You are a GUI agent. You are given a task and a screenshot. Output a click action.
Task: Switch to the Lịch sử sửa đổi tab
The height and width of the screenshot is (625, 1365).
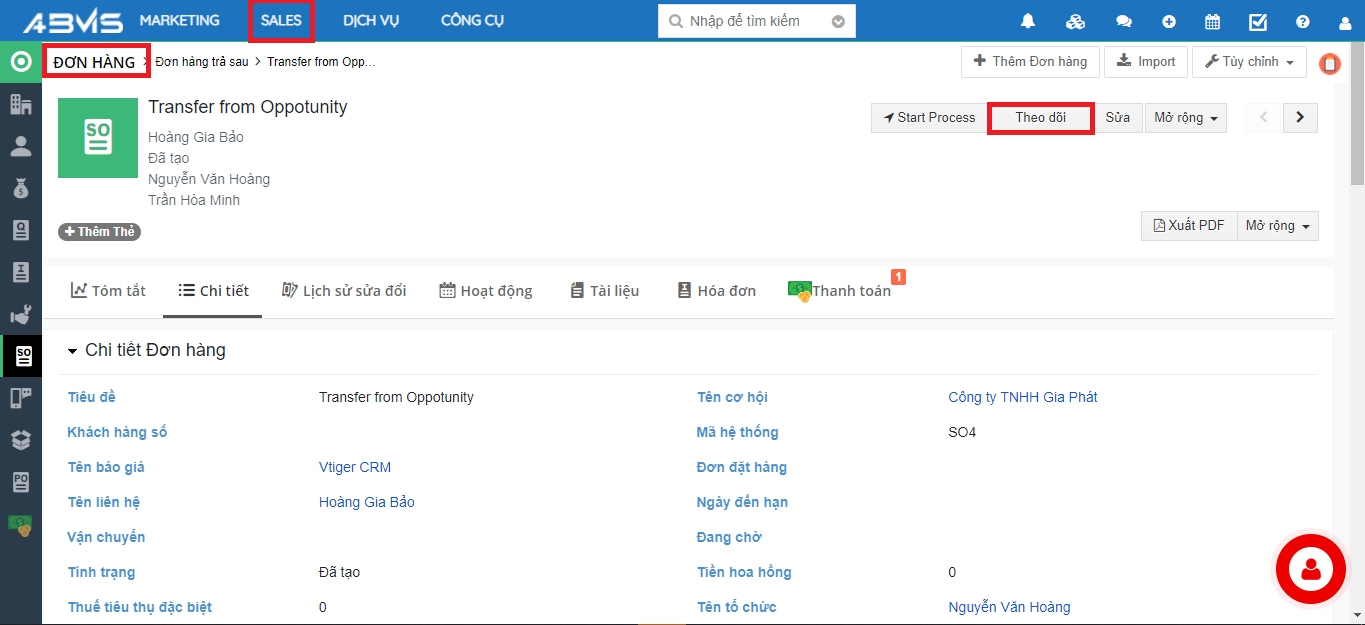tap(344, 291)
